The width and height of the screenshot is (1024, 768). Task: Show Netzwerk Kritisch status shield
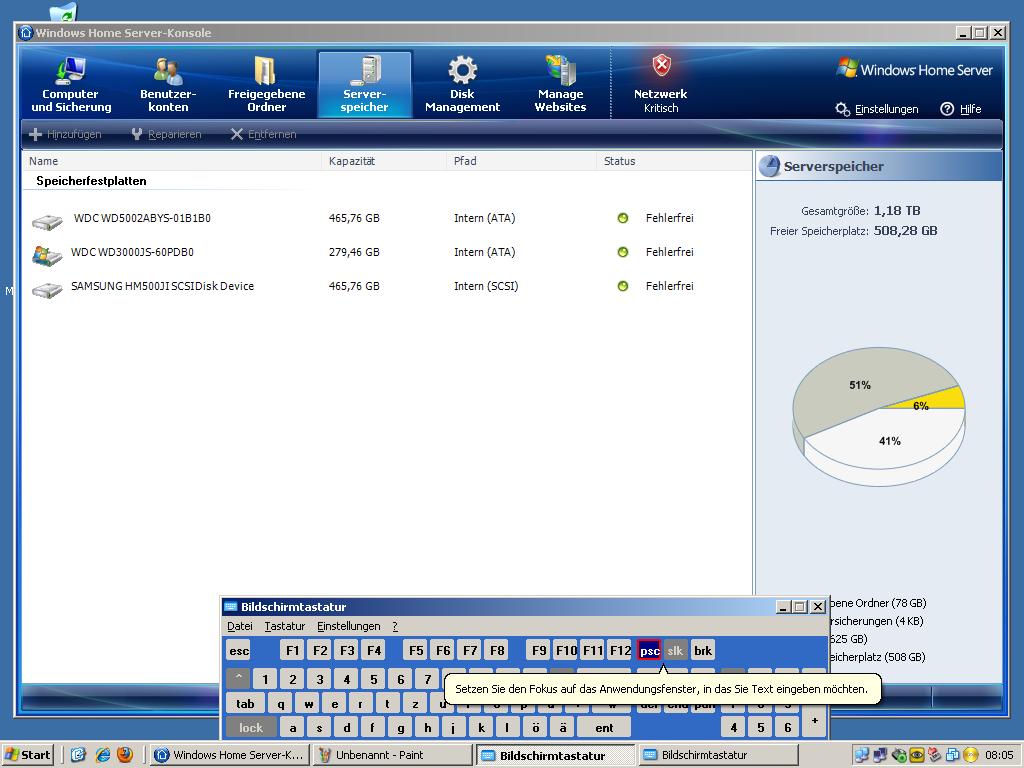coord(661,85)
